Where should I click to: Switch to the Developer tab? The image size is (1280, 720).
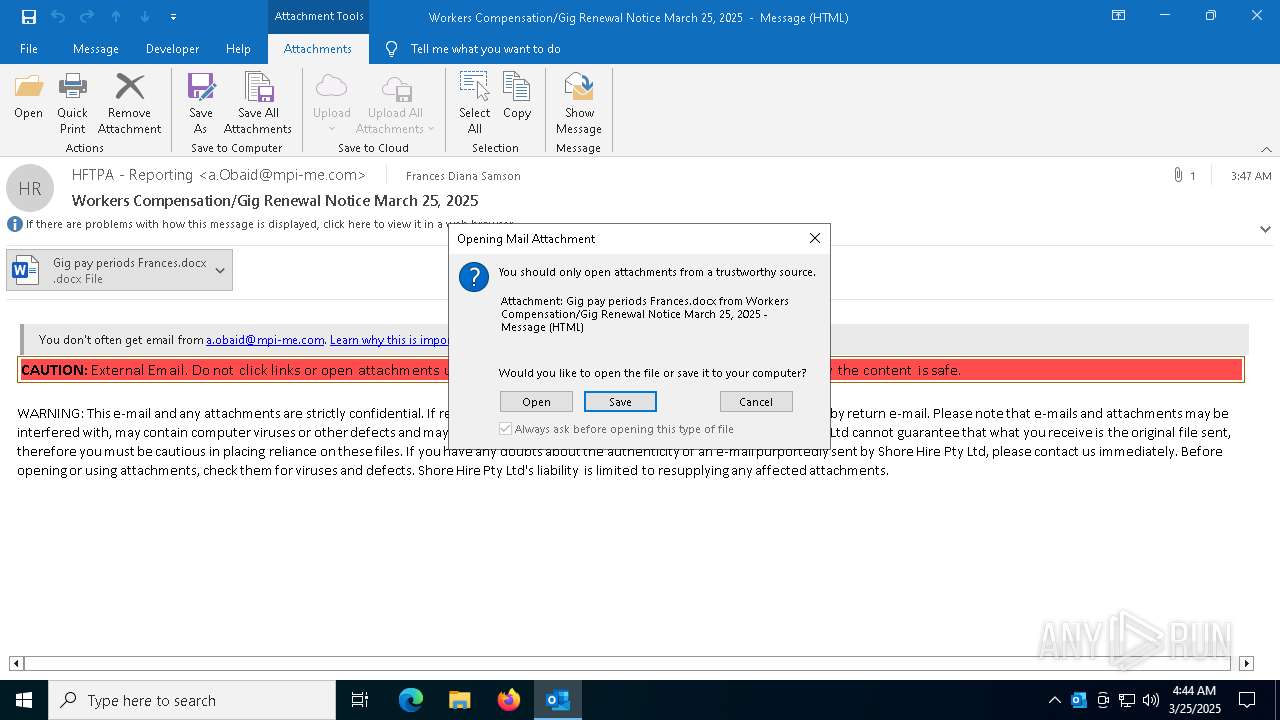172,49
